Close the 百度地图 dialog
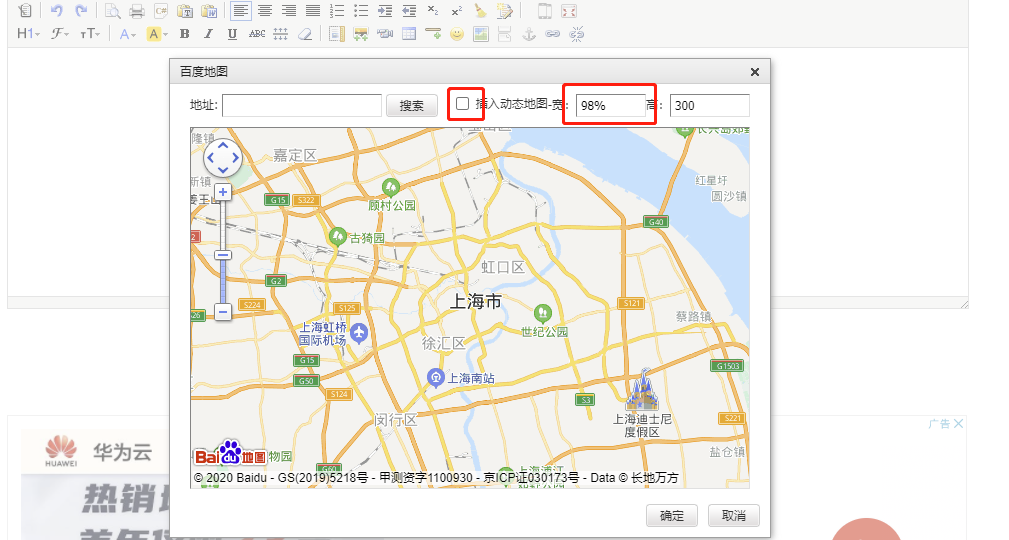Image resolution: width=1009 pixels, height=540 pixels. pos(755,72)
